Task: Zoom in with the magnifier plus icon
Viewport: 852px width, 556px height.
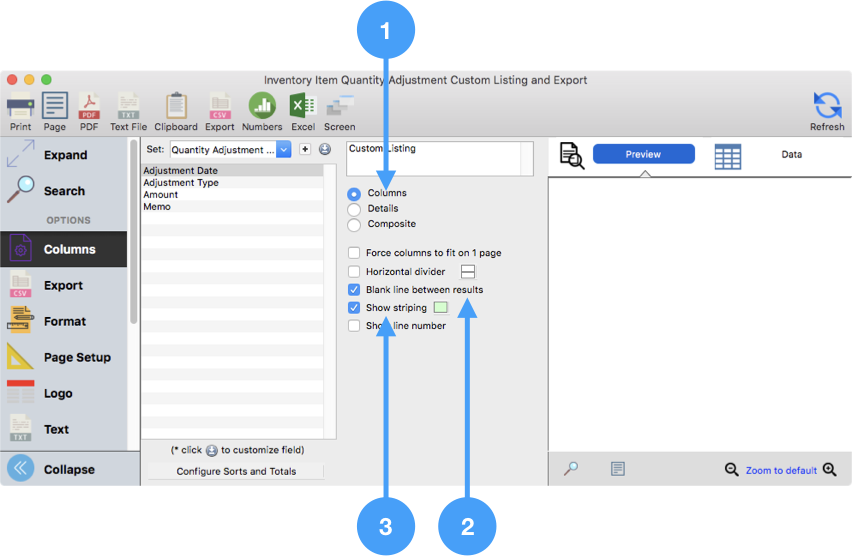Action: click(x=829, y=470)
